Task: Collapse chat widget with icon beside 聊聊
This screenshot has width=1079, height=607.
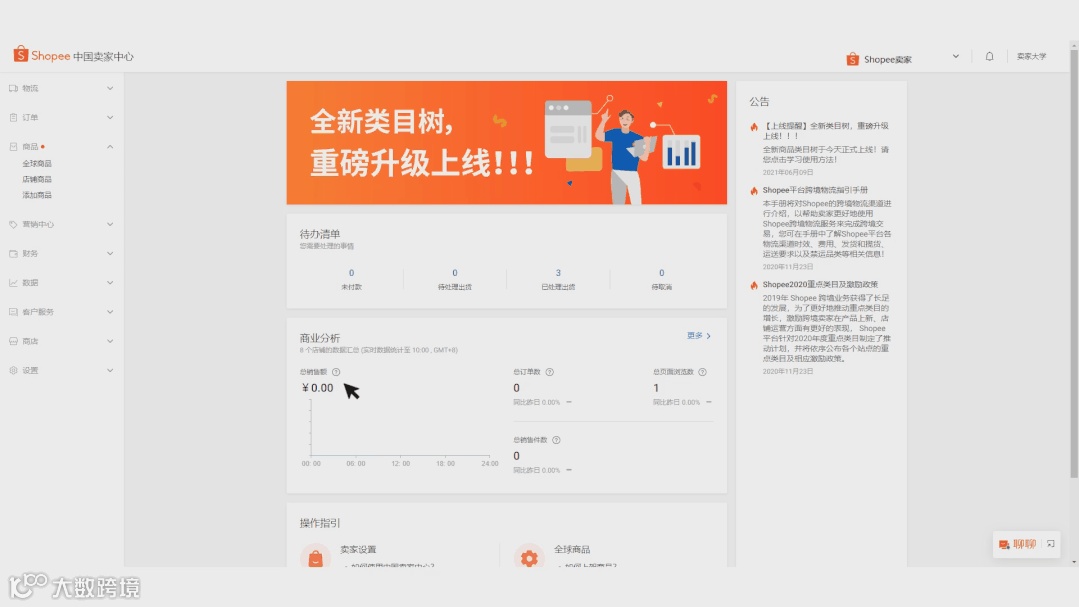Action: point(1051,544)
